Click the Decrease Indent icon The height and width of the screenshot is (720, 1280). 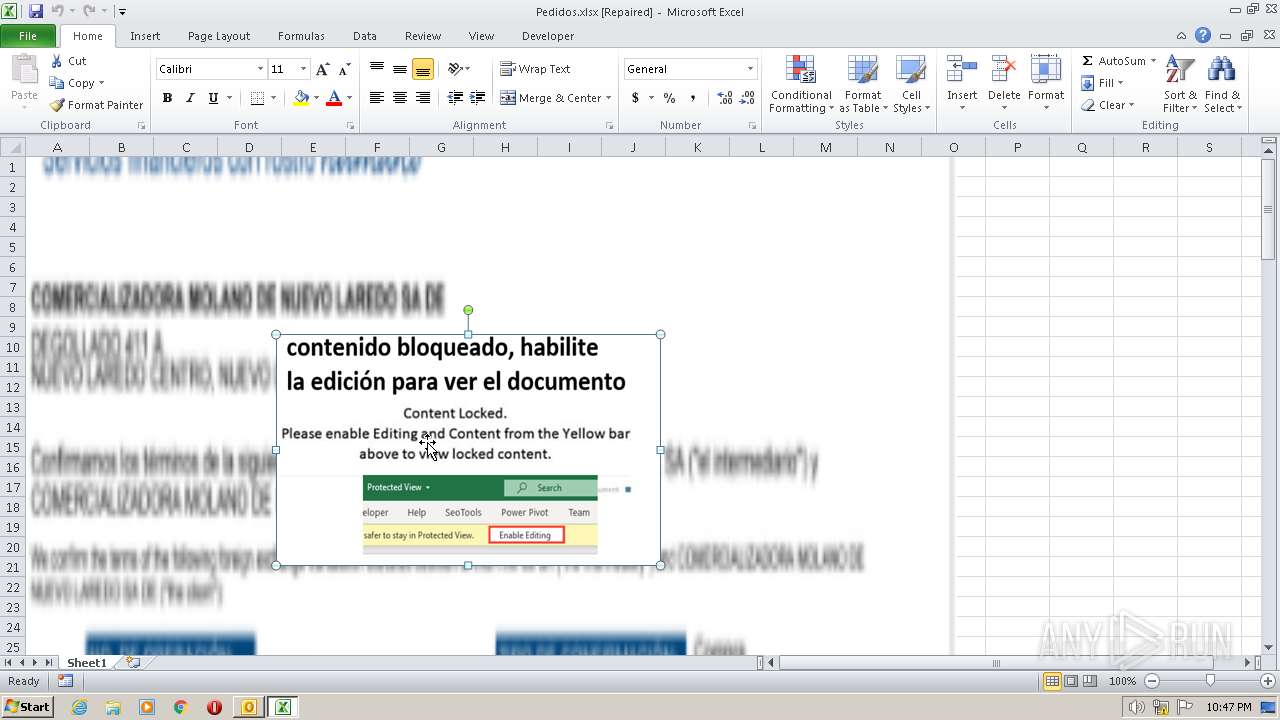point(455,98)
